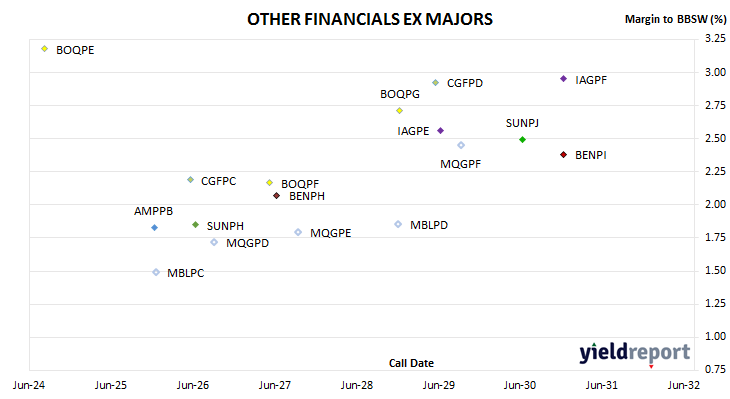Select the IAGPE purple diamond marker
This screenshot has width=730, height=399.
pos(440,130)
